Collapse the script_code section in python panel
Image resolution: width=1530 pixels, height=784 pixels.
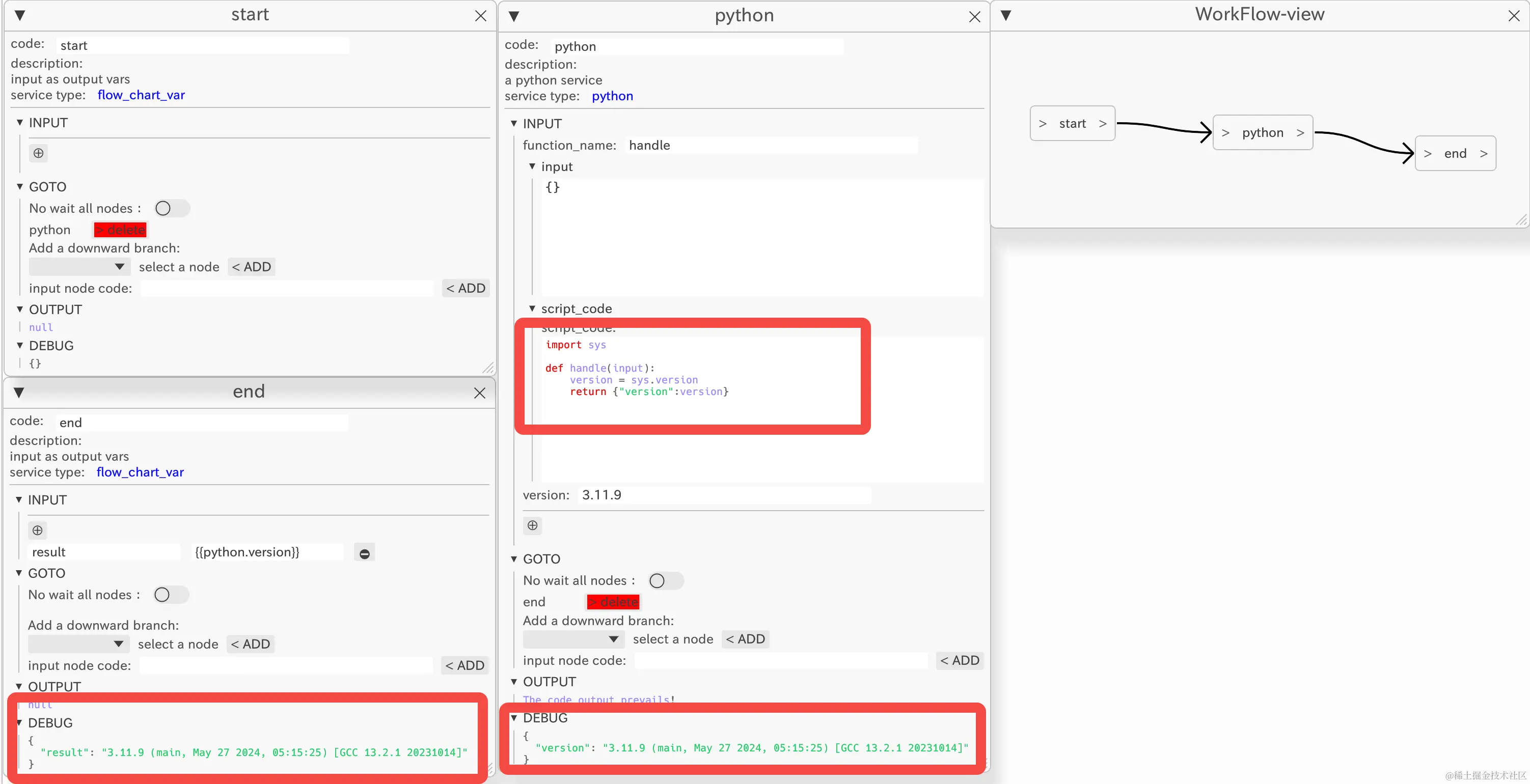click(x=532, y=309)
